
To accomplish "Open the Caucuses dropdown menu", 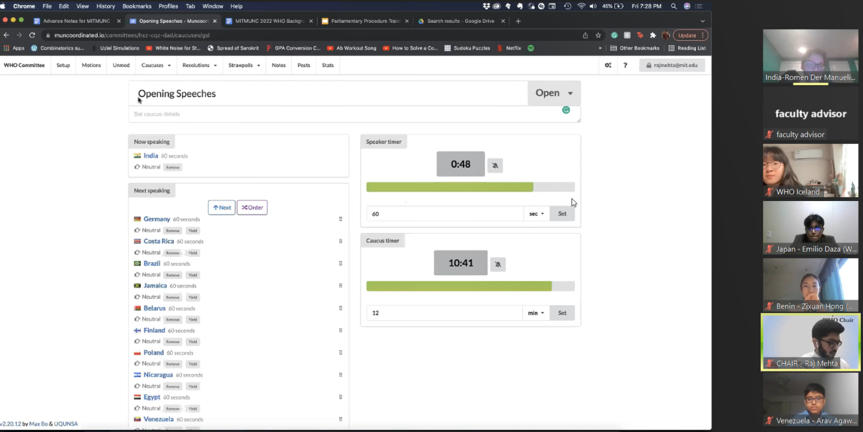I will coord(156,65).
